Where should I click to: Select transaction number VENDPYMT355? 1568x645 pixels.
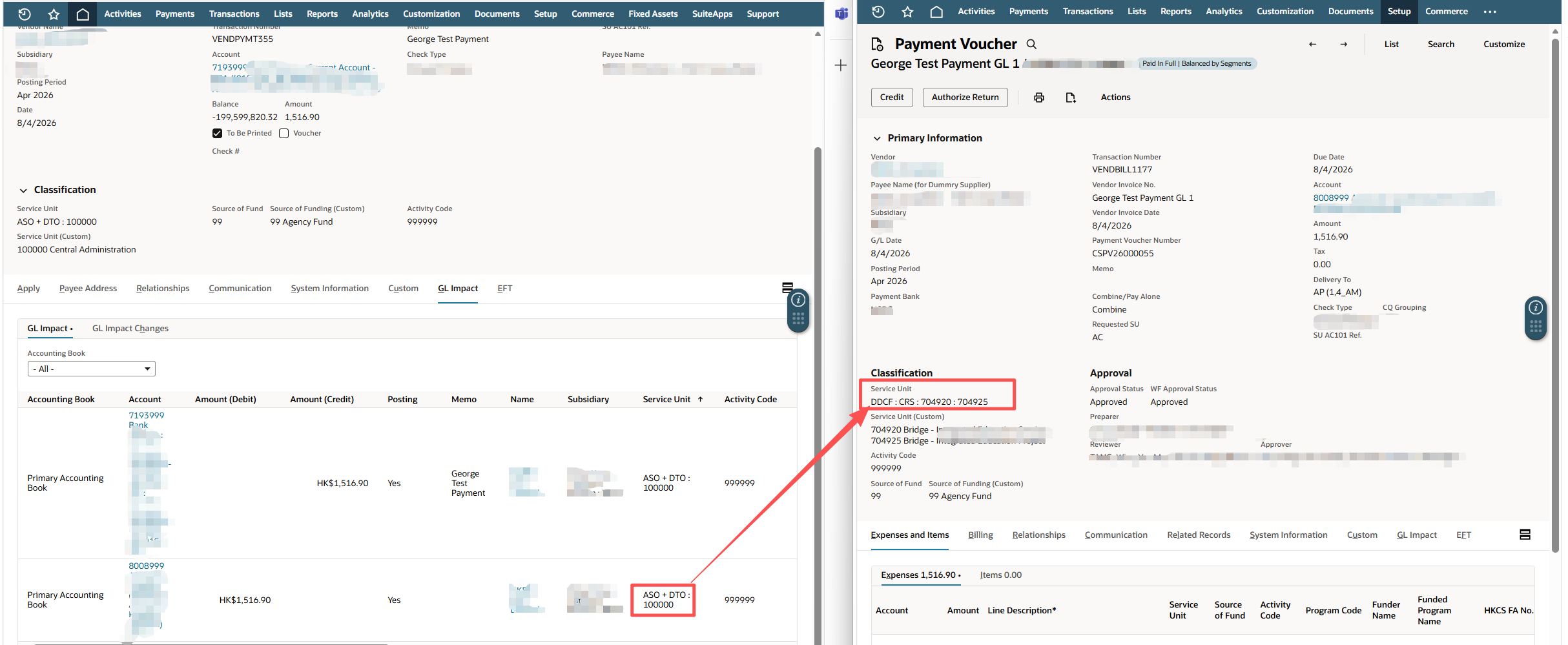(x=243, y=39)
